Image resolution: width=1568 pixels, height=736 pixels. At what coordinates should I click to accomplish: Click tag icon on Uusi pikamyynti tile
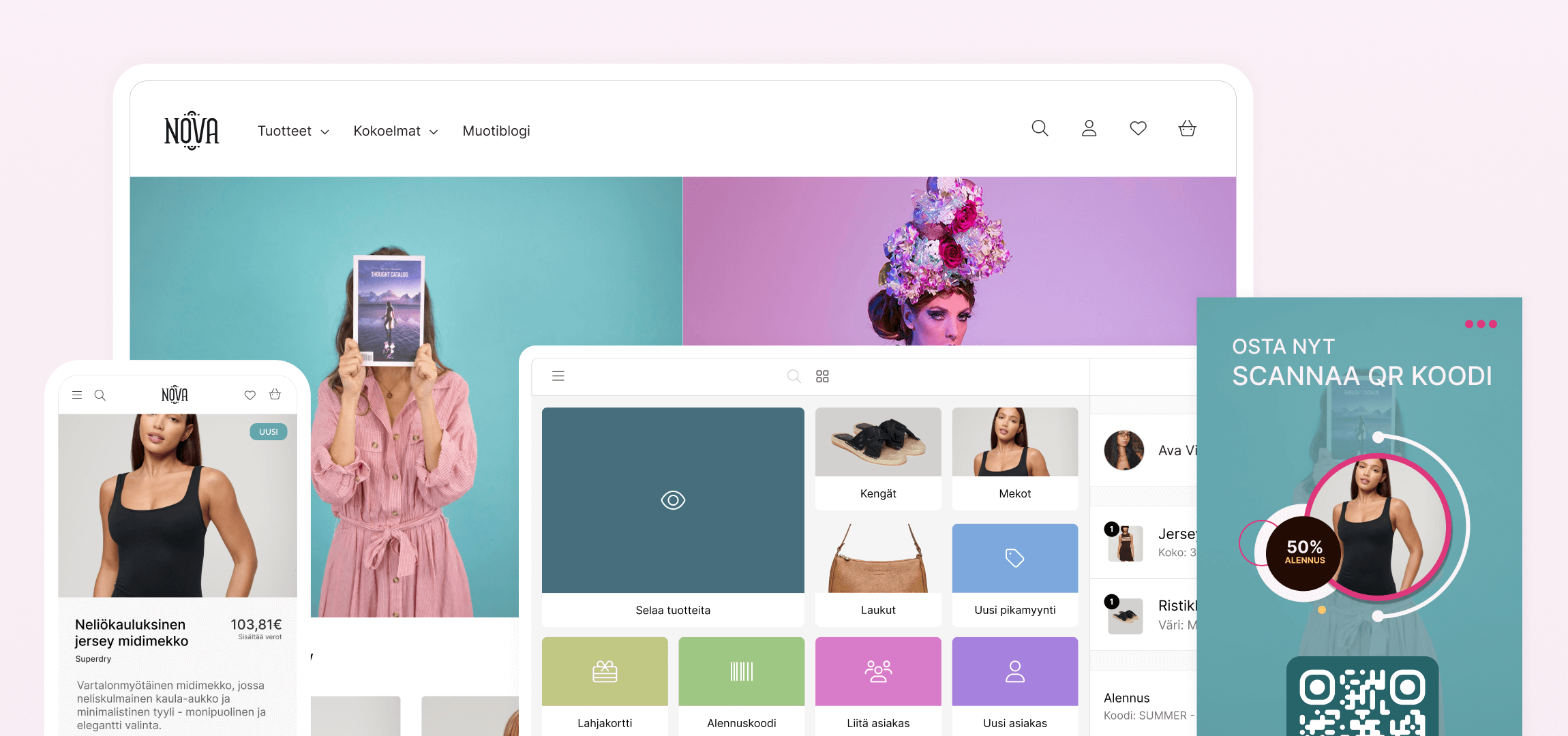[1014, 557]
